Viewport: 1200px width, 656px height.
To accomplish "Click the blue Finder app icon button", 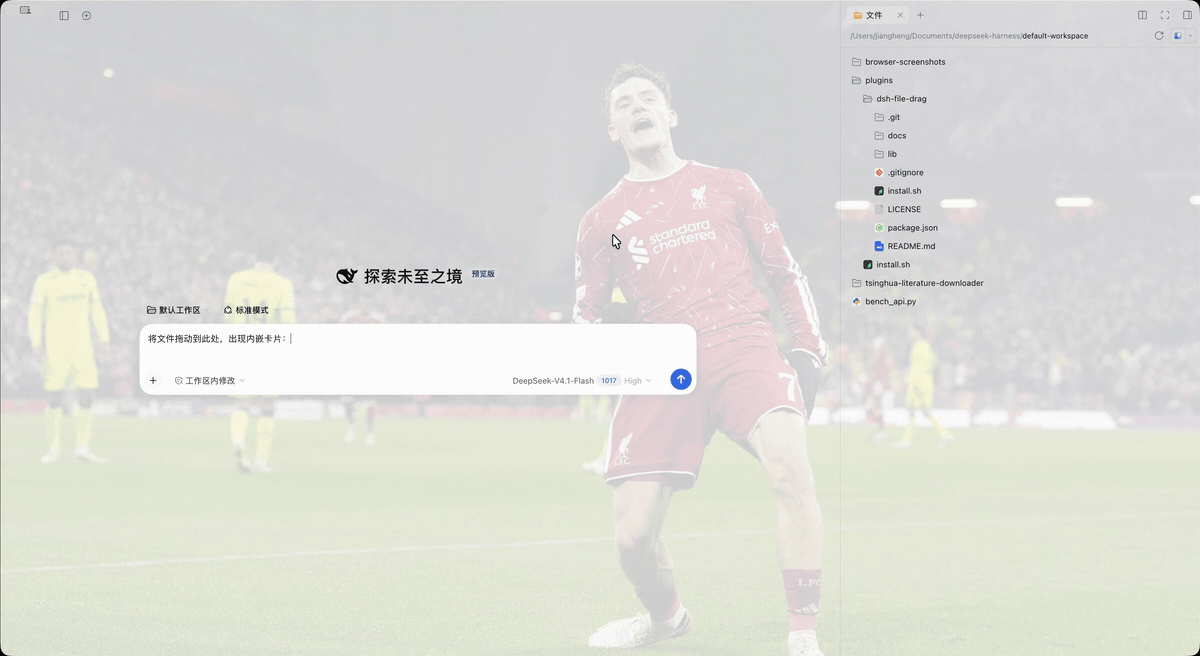I will click(x=1178, y=36).
